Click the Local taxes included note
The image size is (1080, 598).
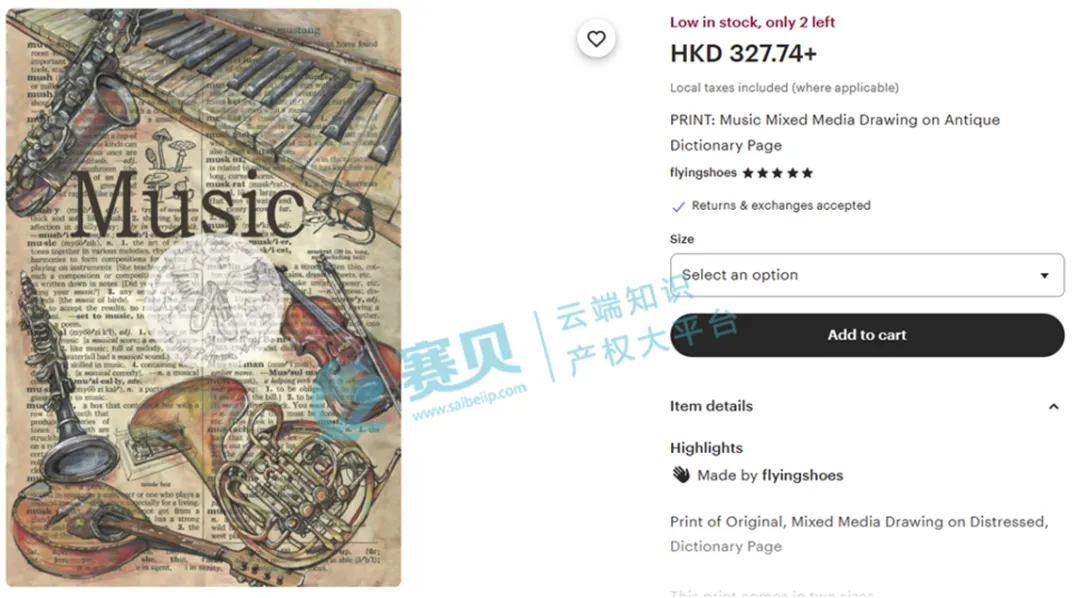pos(785,87)
